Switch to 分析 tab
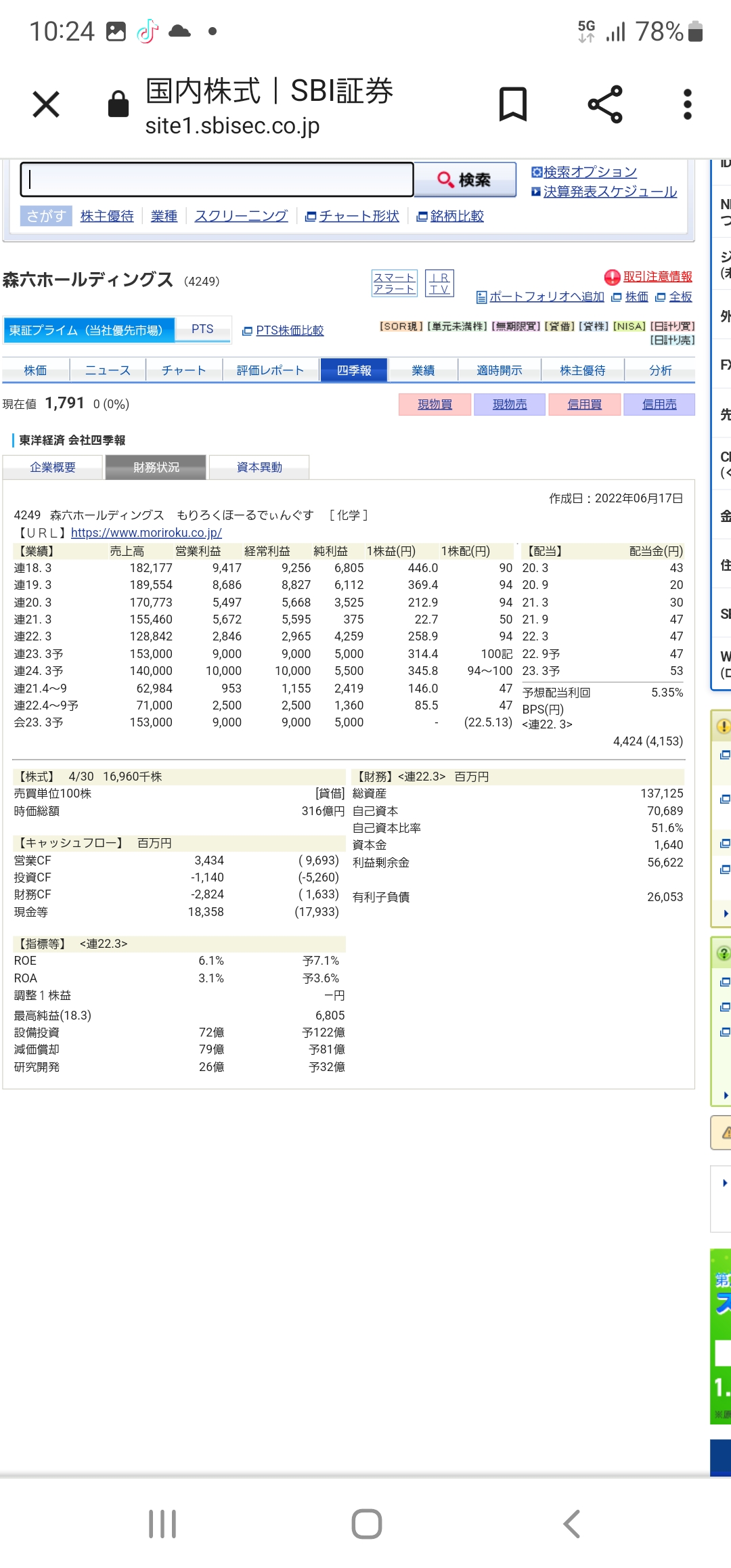 [661, 370]
